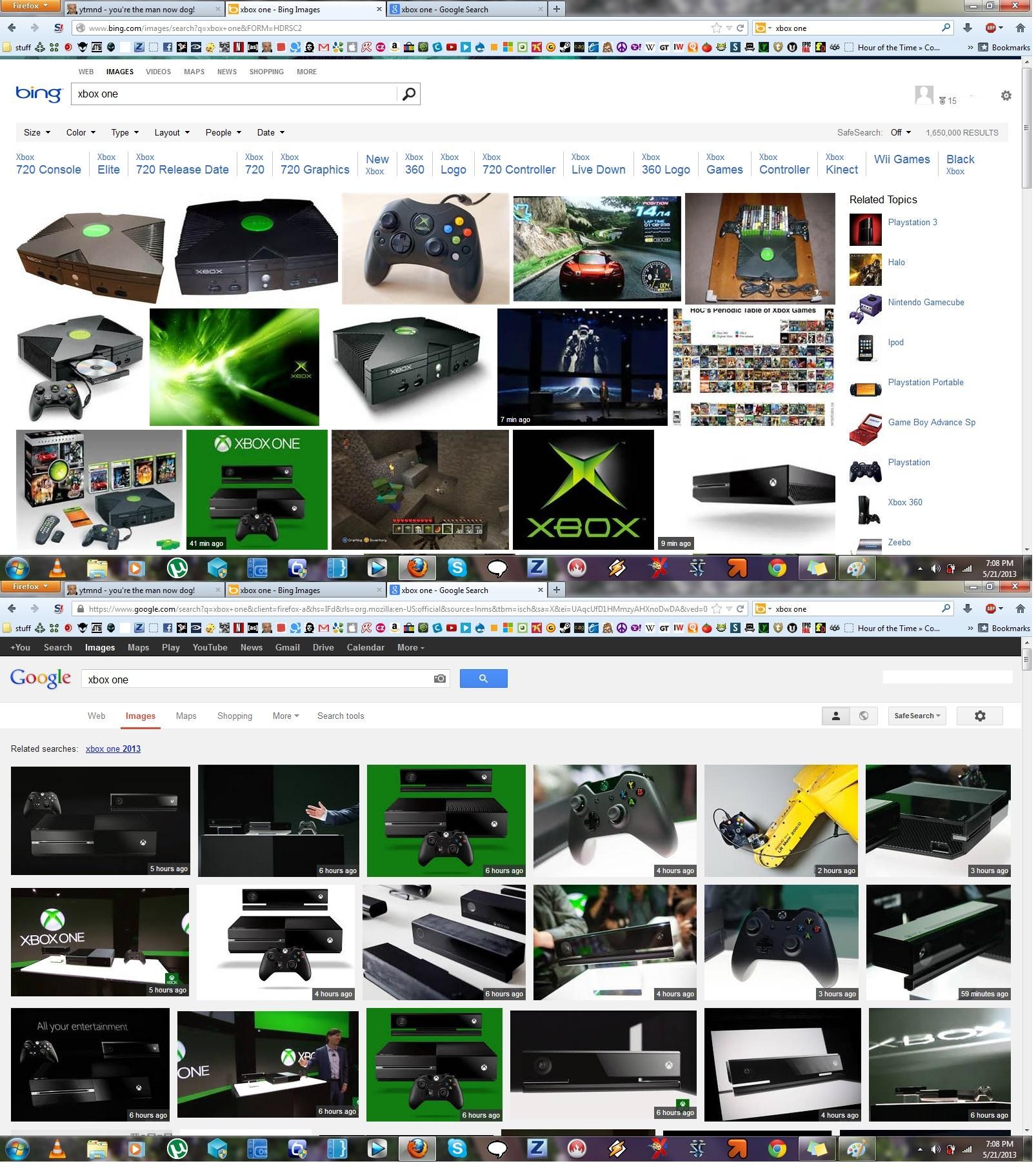
Task: Expand the Bing Layout filter dropdown
Action: click(172, 133)
